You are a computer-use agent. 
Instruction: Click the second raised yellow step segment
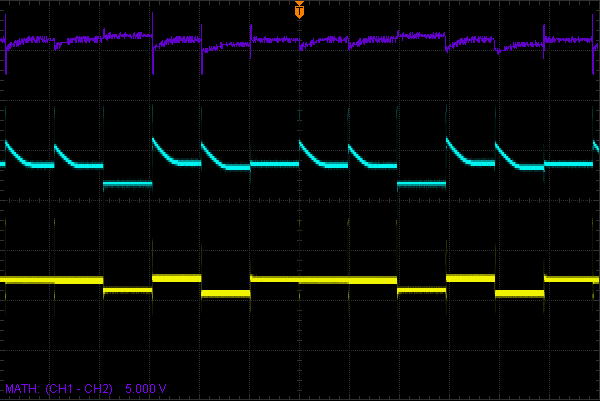pos(470,277)
